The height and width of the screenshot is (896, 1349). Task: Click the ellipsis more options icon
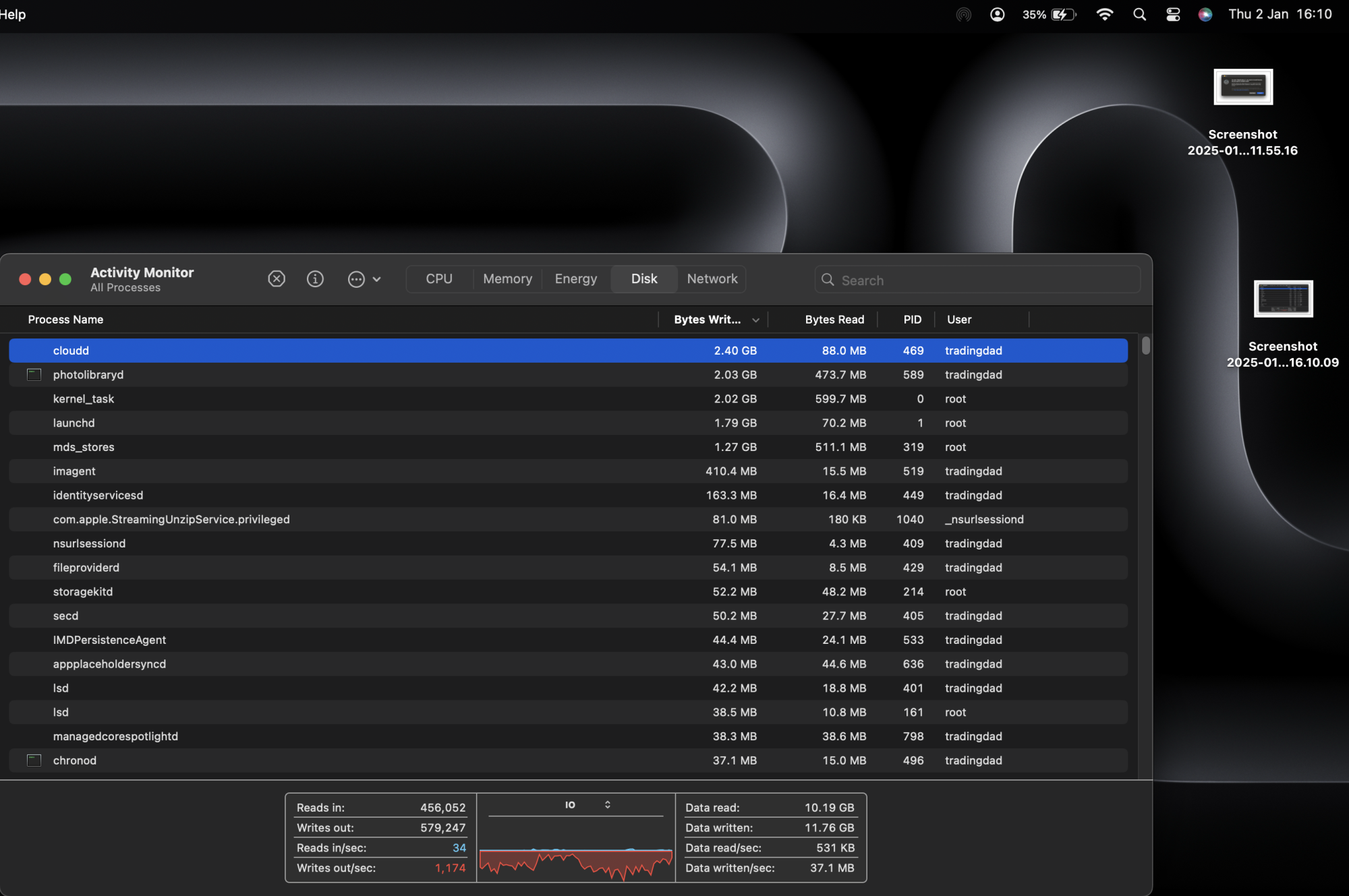pyautogui.click(x=356, y=279)
